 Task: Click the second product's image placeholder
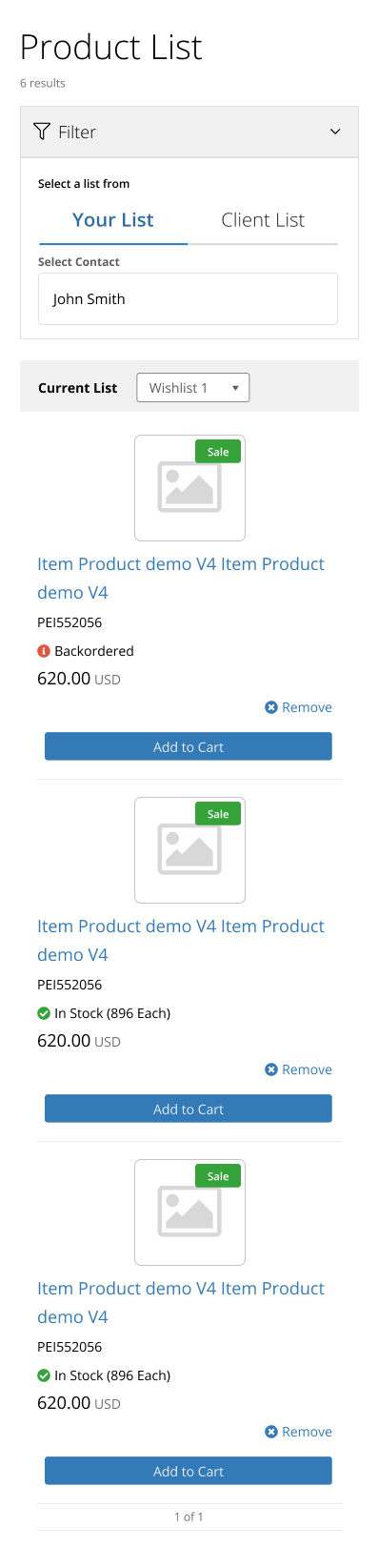[x=189, y=850]
